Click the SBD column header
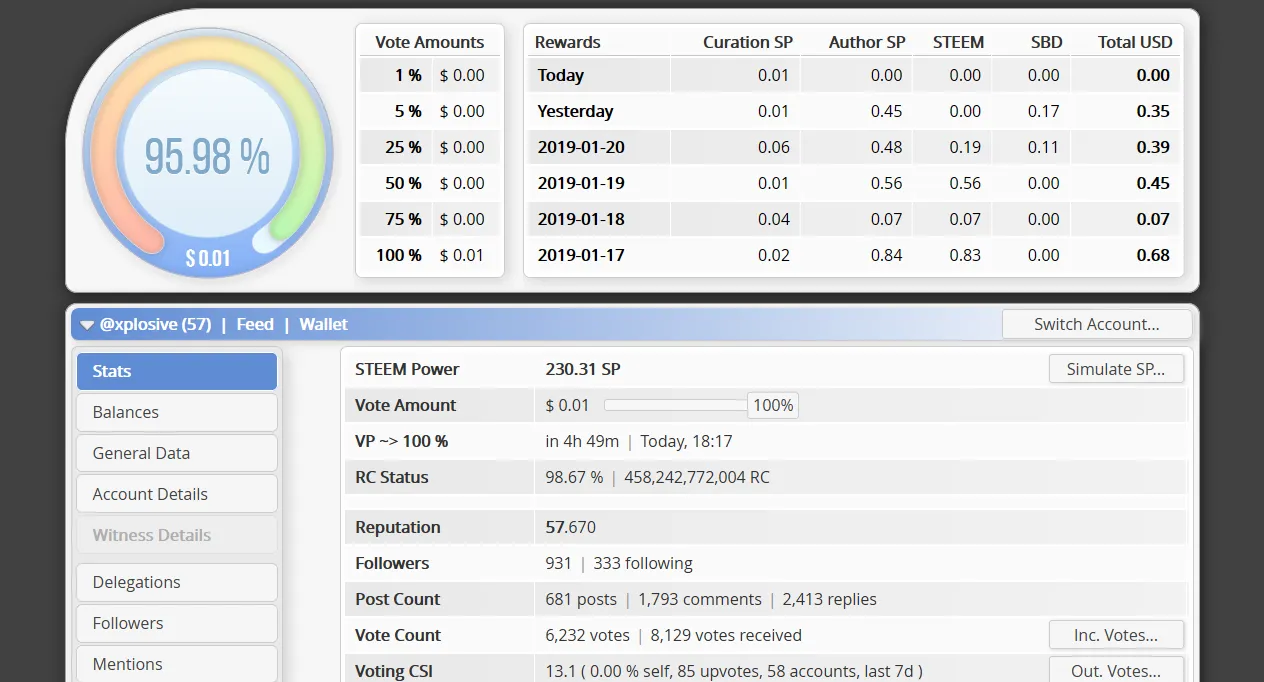1264x682 pixels. 1047,42
